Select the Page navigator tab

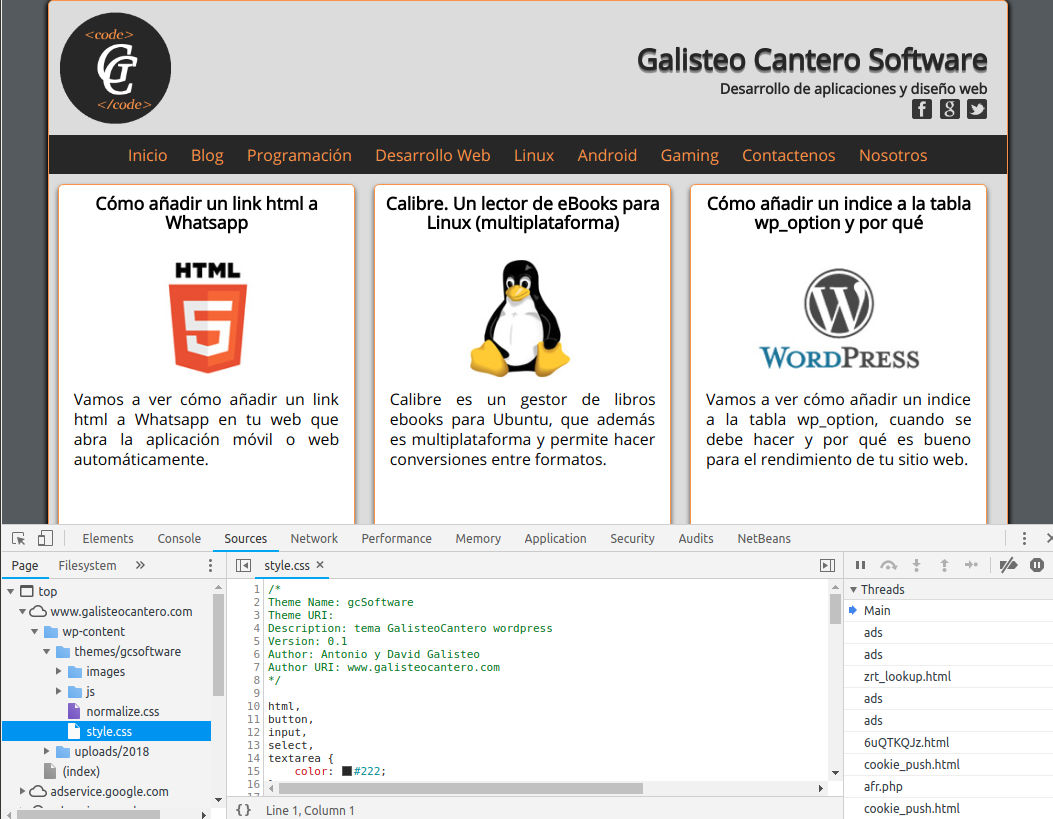(25, 565)
